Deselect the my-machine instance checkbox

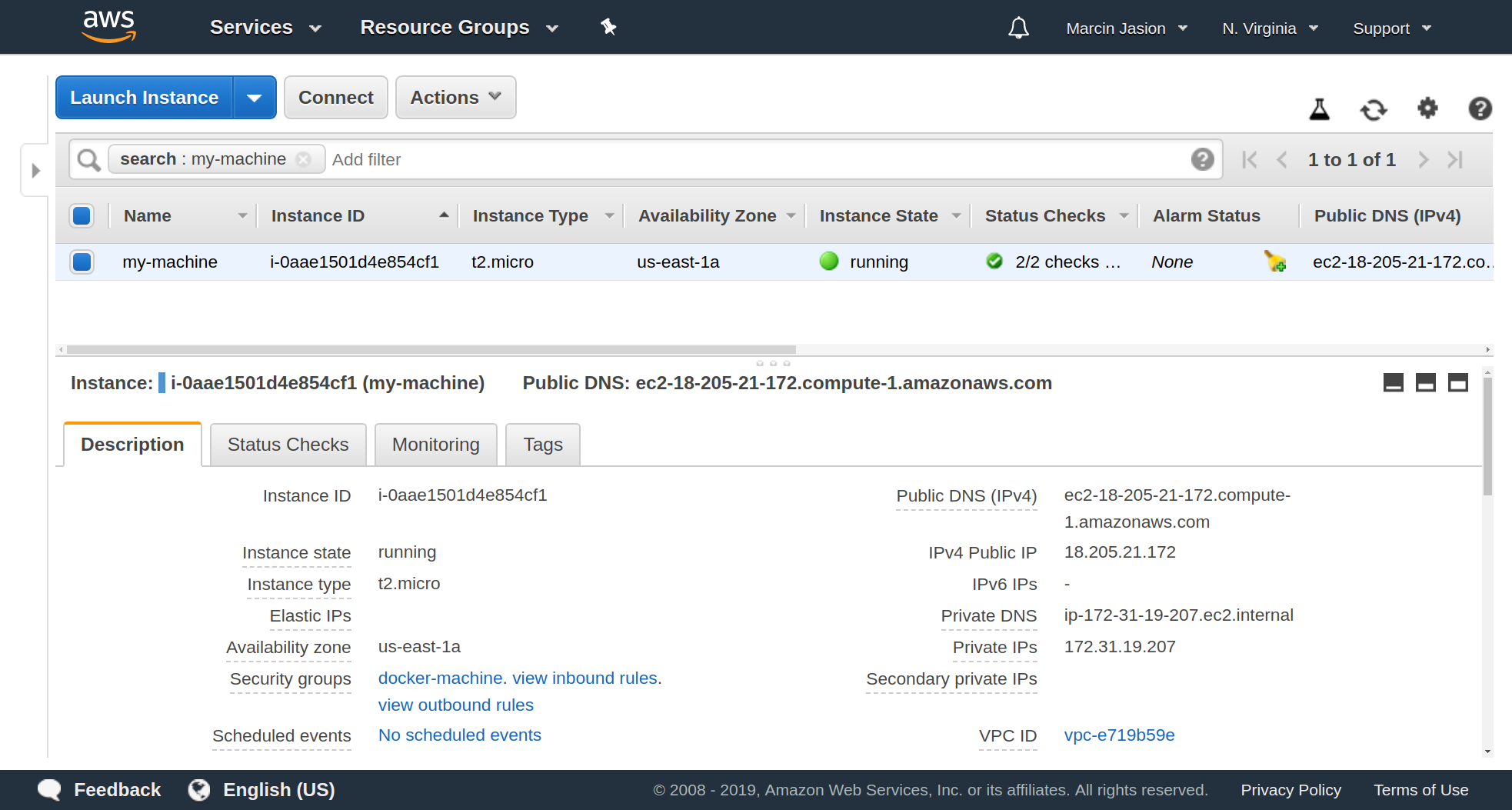tap(82, 262)
